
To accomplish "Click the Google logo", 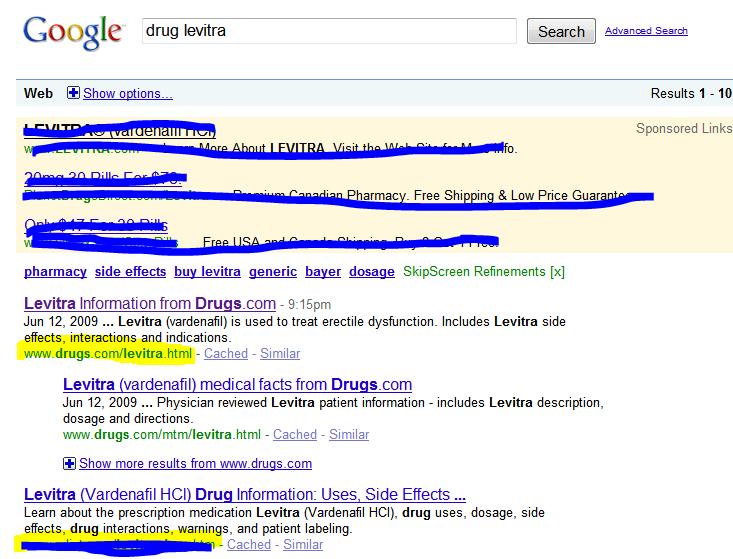I will [74, 32].
